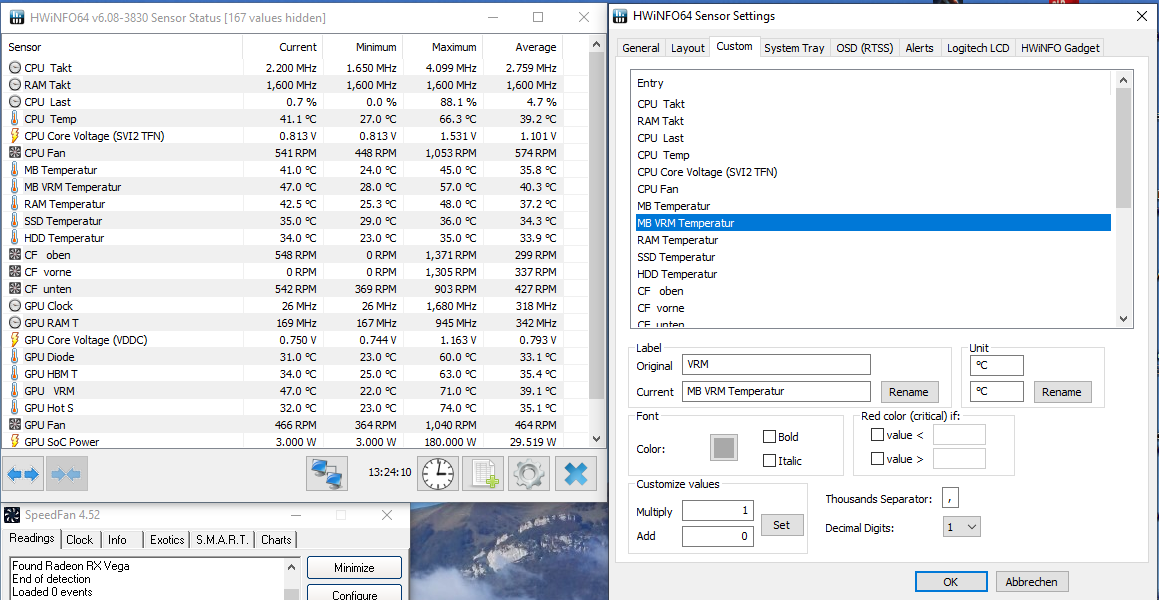The image size is (1159, 600).
Task: Open sensor settings gear icon
Action: 529,474
